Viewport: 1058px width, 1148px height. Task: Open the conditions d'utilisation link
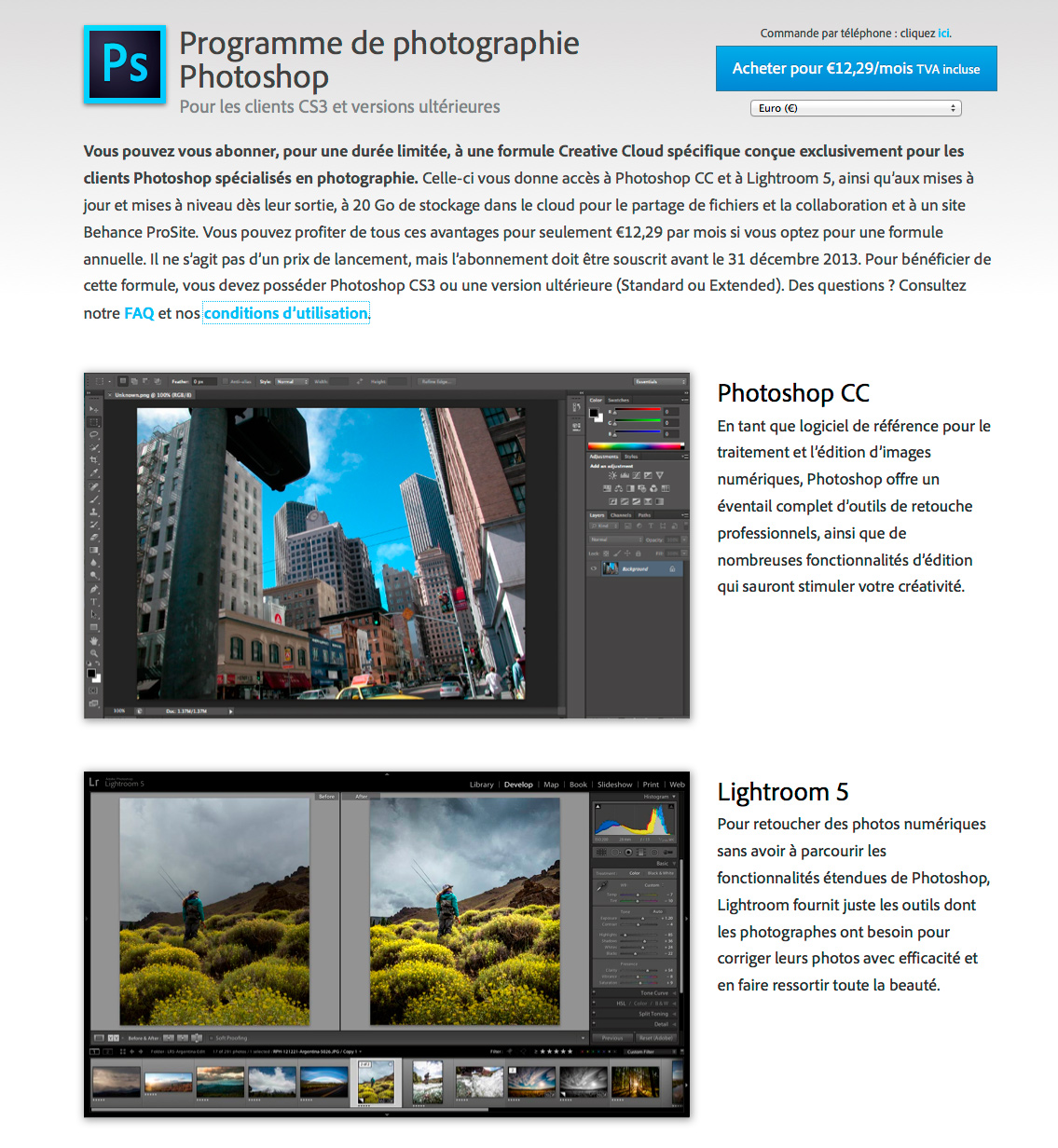tap(286, 313)
